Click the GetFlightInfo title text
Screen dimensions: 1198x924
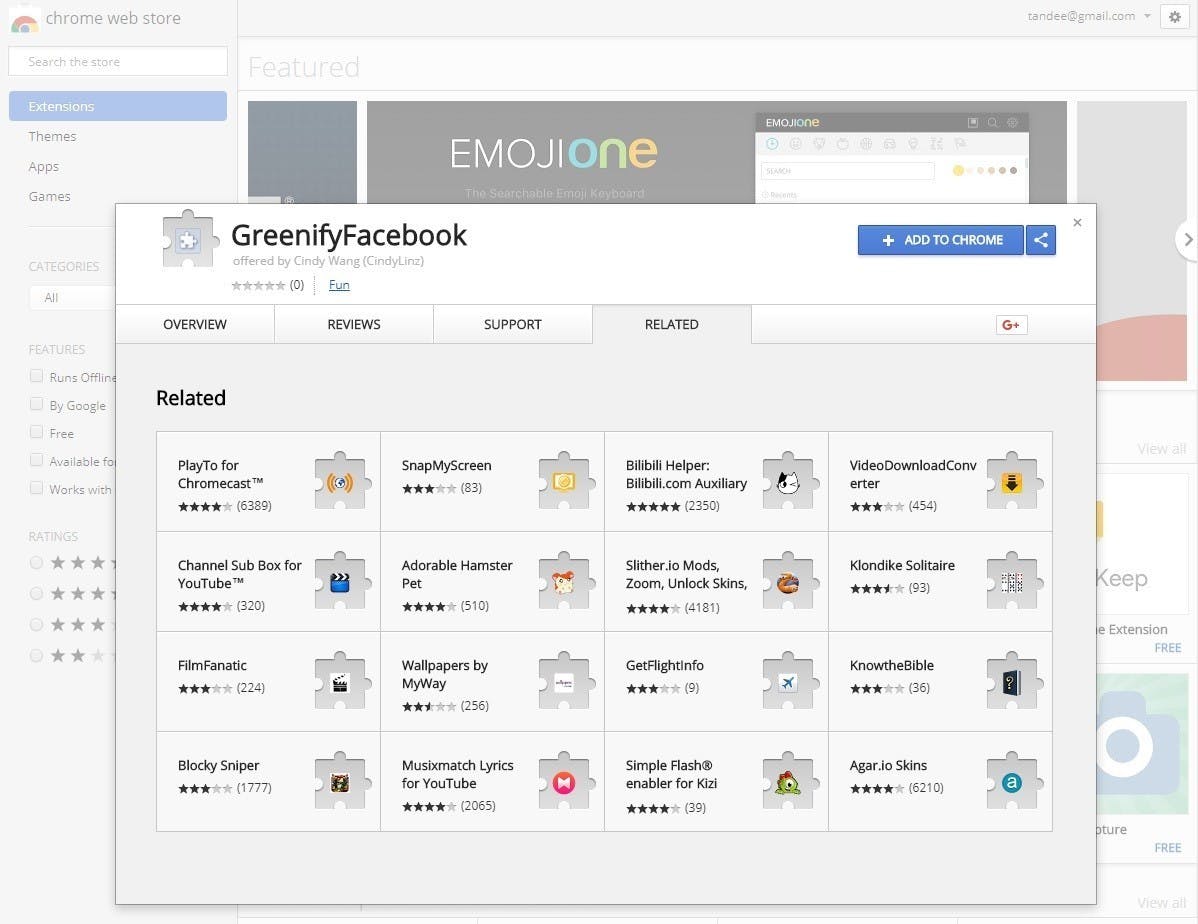coord(665,666)
